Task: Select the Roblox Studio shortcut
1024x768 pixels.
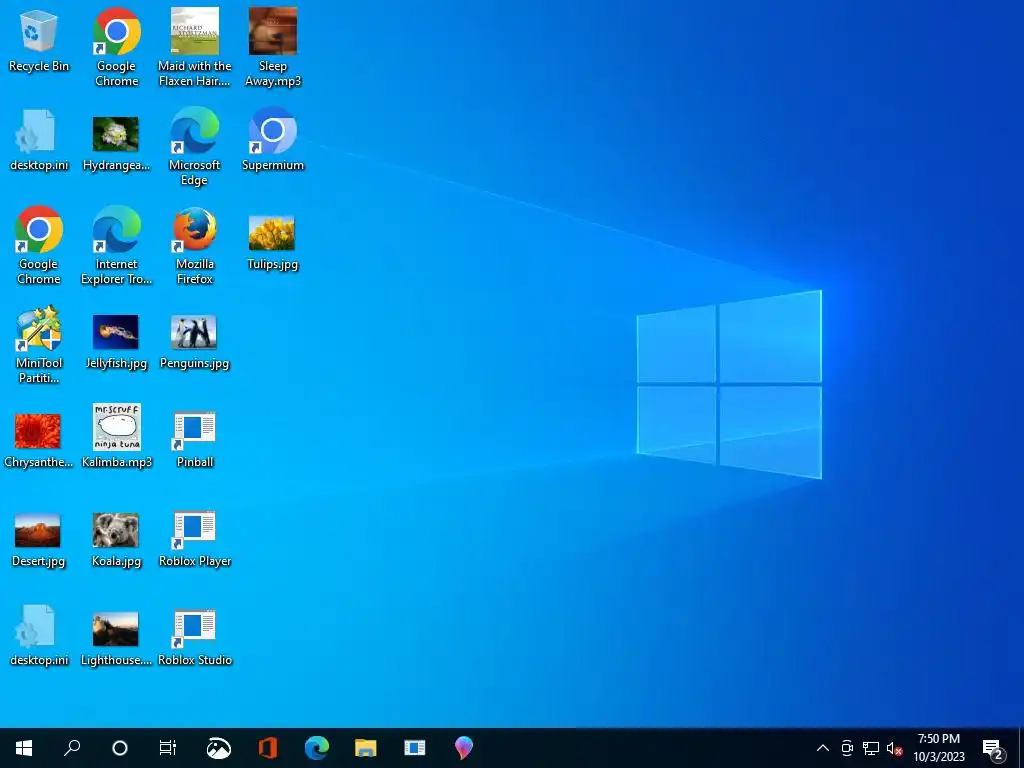Action: click(195, 636)
